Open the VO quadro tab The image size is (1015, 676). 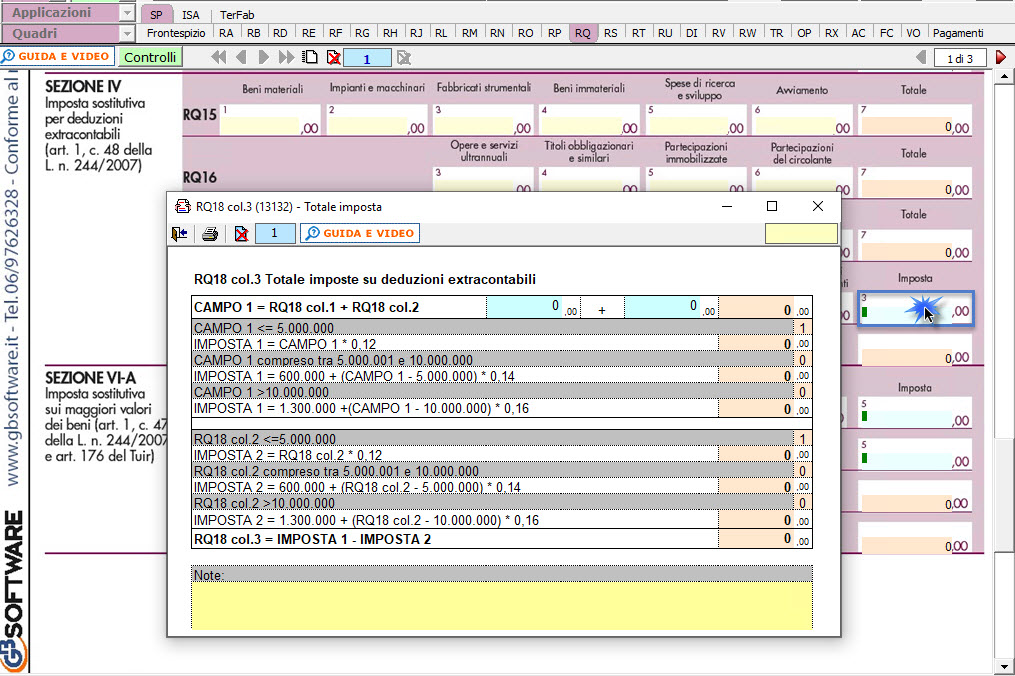913,33
